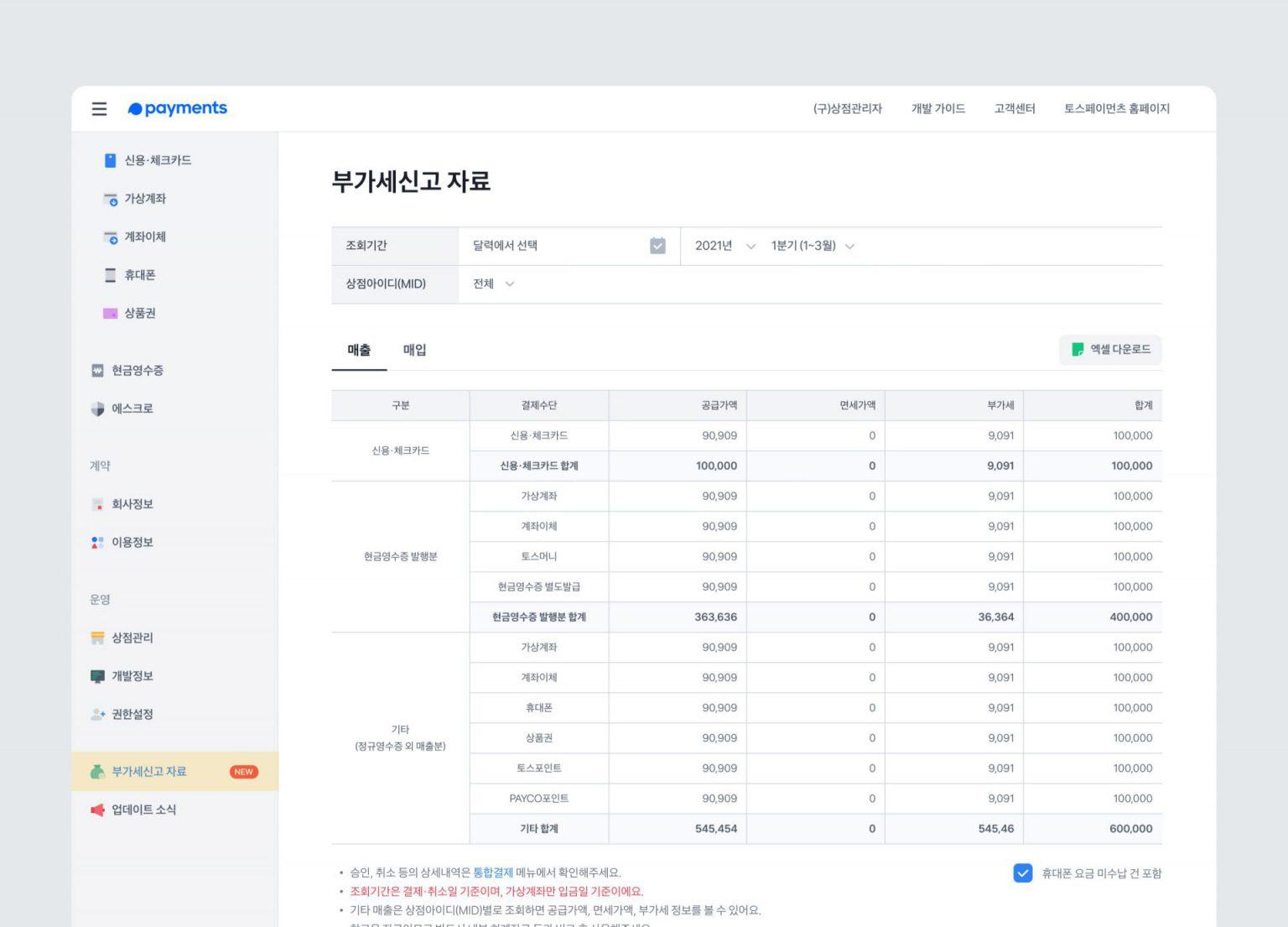Go to 신용·체크카드 in the sidebar
Screen dimensions: 1288x927
pyautogui.click(x=158, y=160)
